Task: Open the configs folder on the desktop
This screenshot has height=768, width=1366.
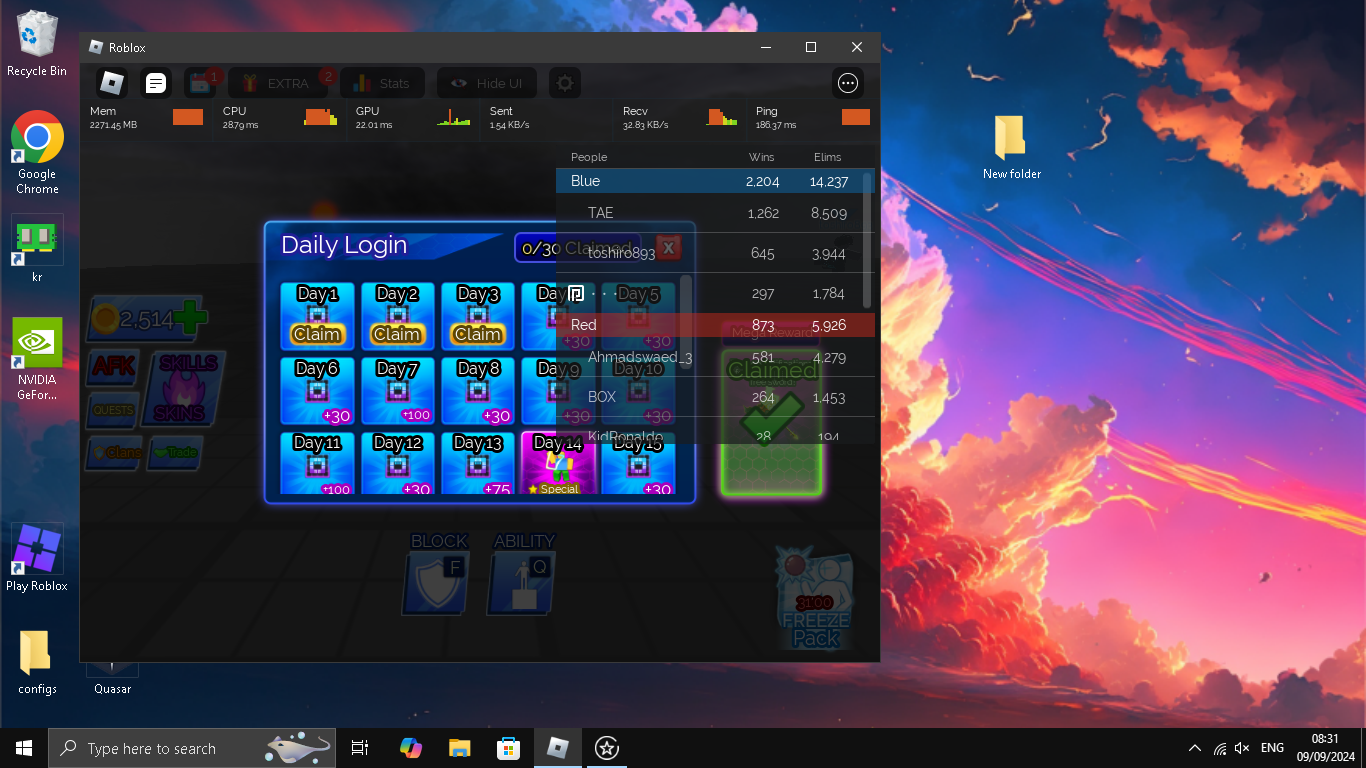Action: coord(37,662)
